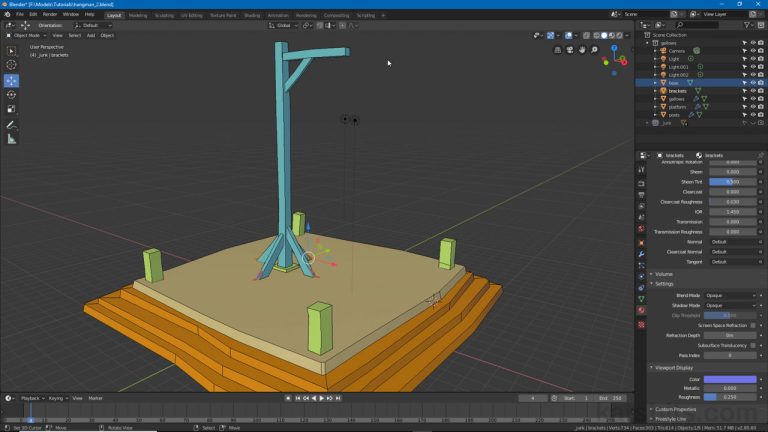Screen dimensions: 768x432
Task: Toggle visibility of the platform object
Action: pos(752,106)
